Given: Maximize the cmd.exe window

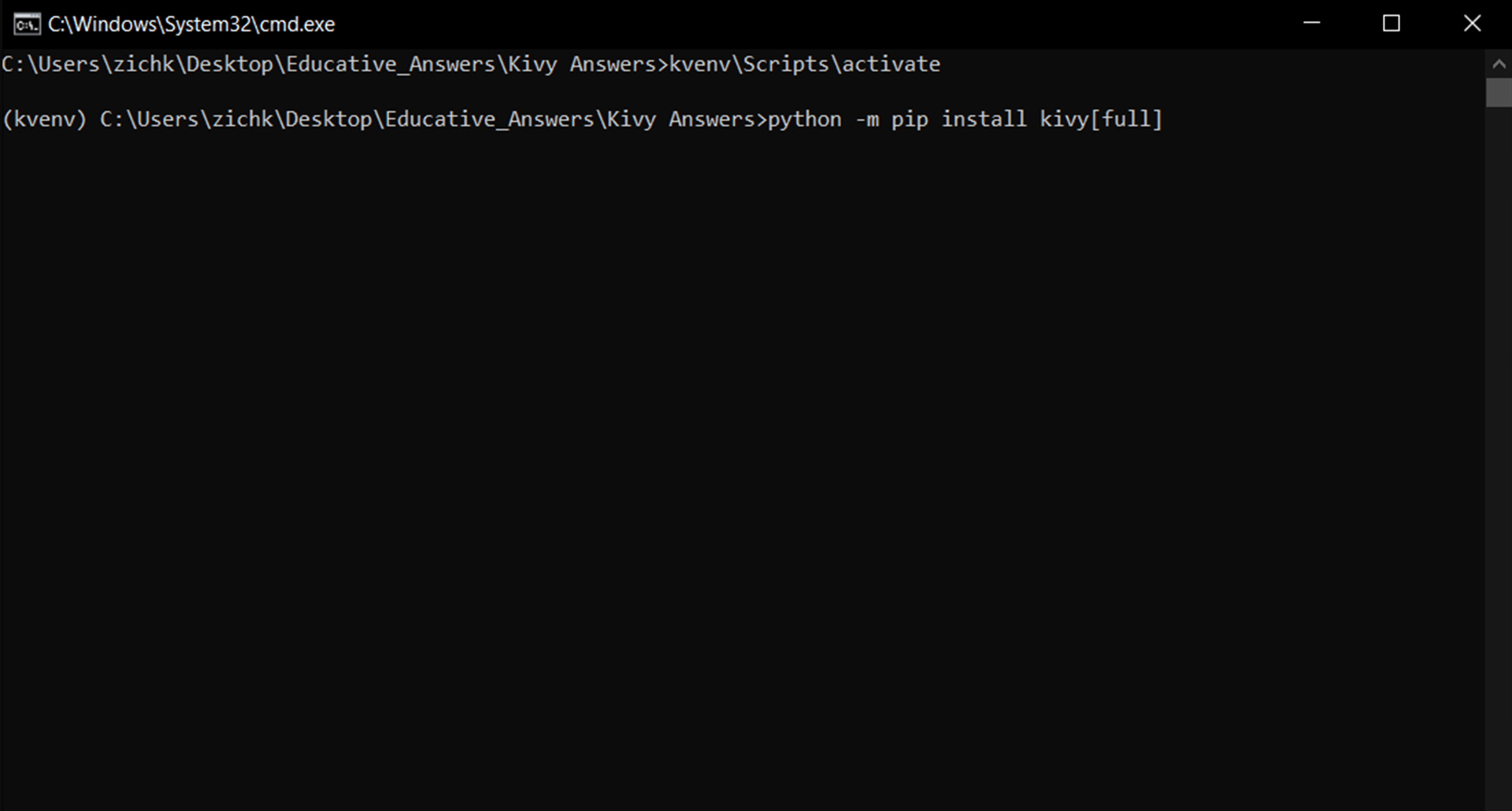Looking at the screenshot, I should 1392,24.
